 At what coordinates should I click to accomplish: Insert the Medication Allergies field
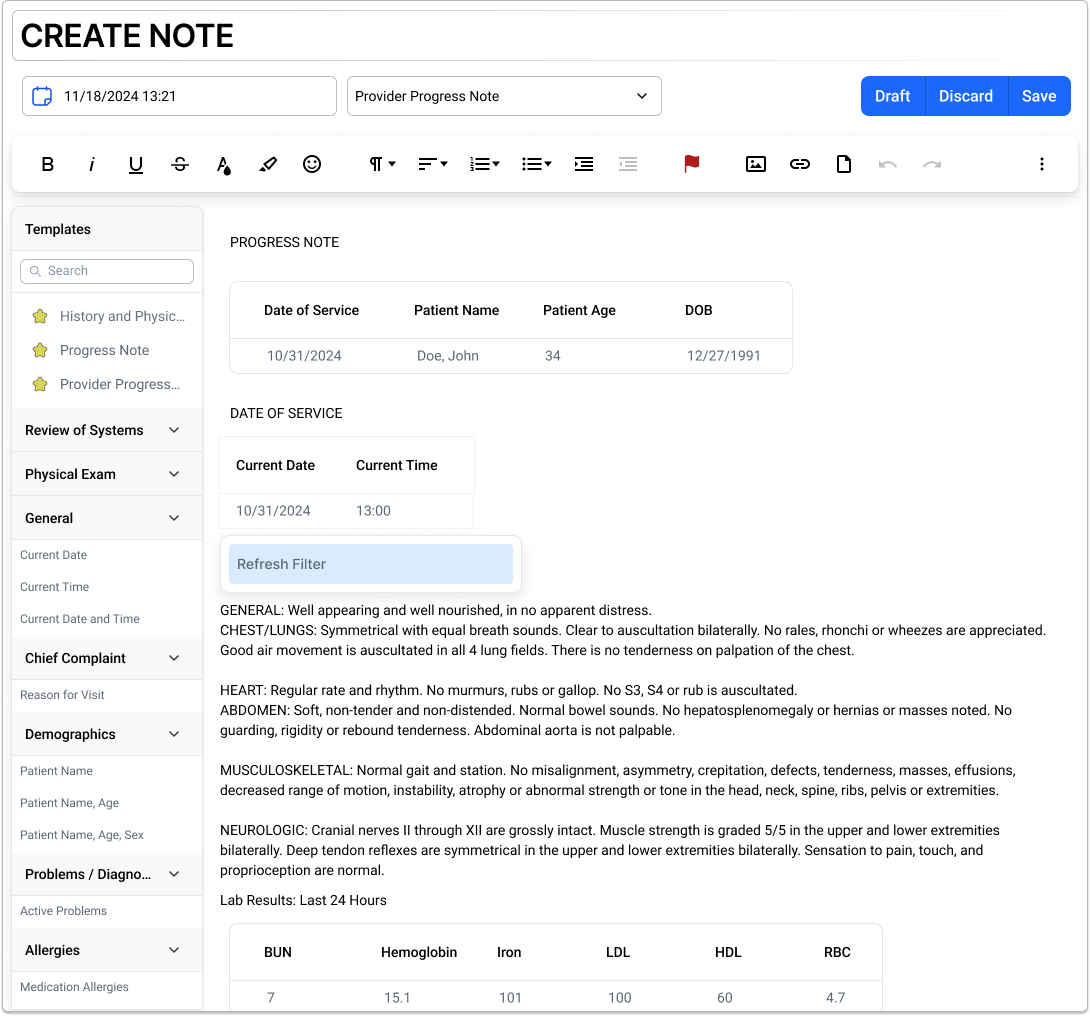(x=74, y=987)
